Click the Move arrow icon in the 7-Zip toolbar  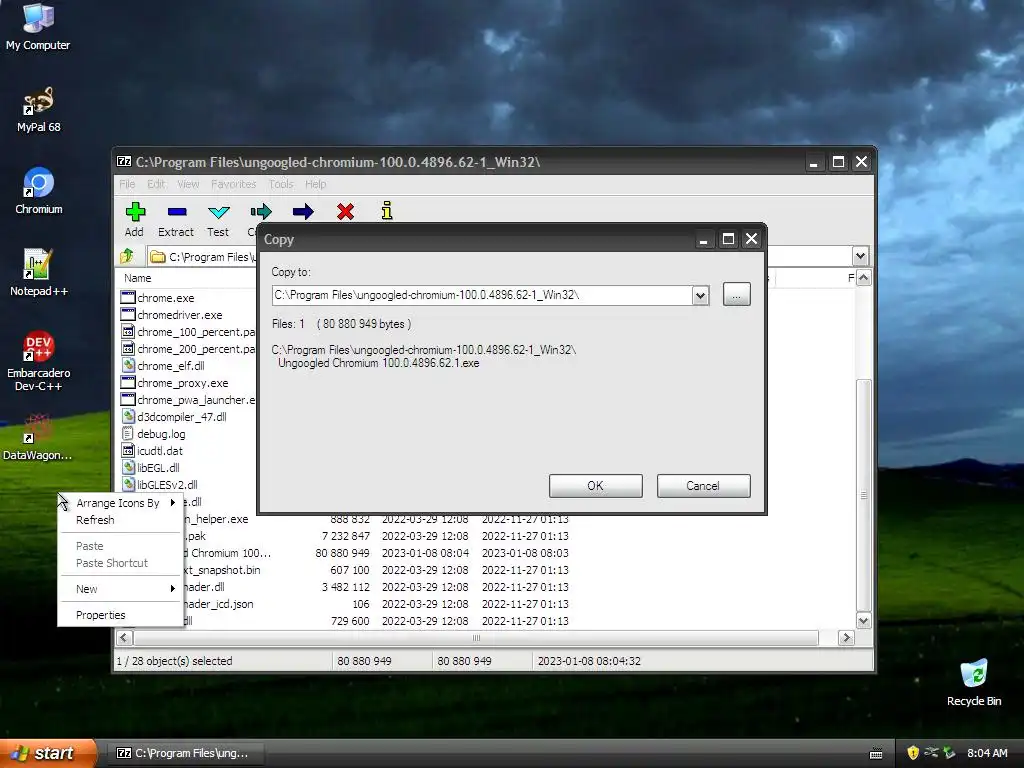click(x=303, y=212)
